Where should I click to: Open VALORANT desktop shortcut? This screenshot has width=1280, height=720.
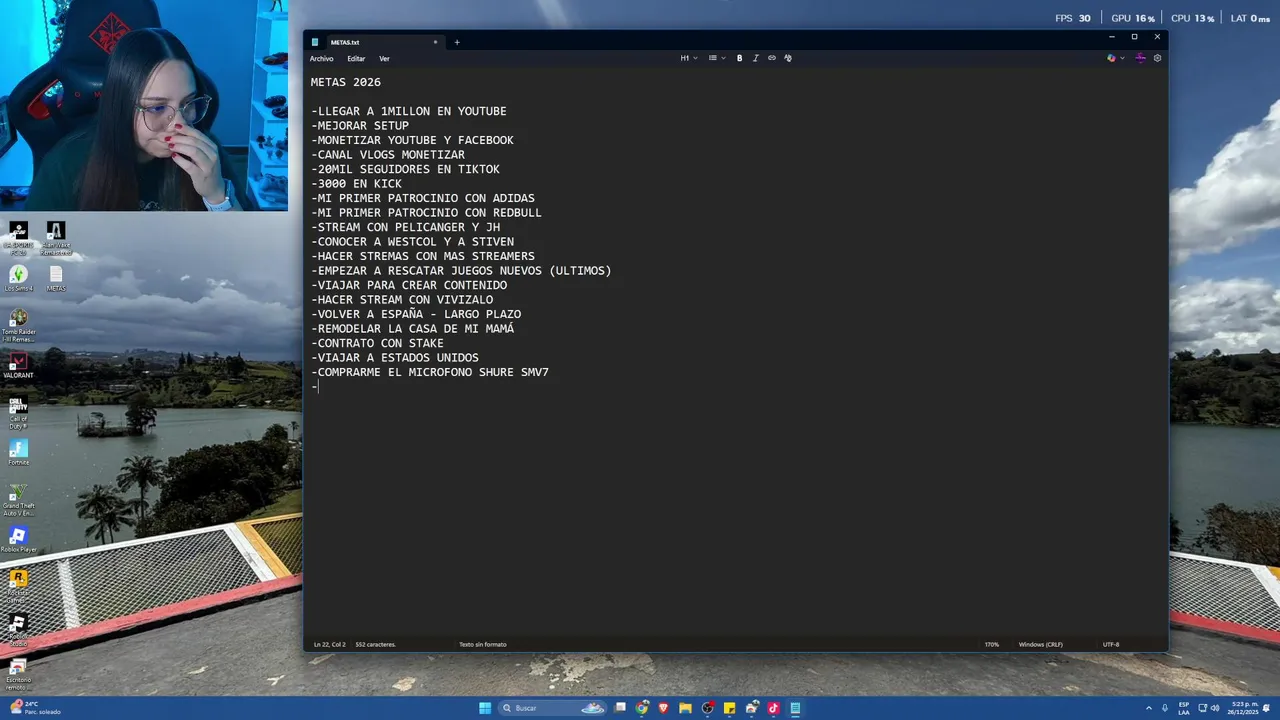coord(18,365)
